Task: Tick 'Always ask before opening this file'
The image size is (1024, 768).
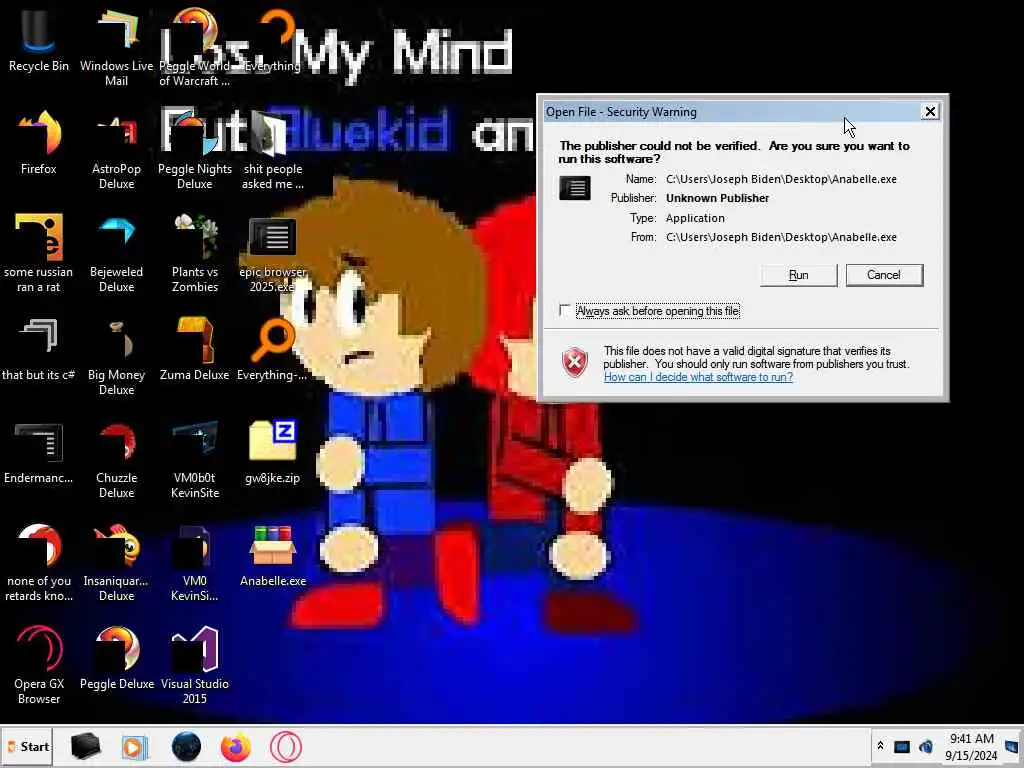Action: (x=565, y=310)
